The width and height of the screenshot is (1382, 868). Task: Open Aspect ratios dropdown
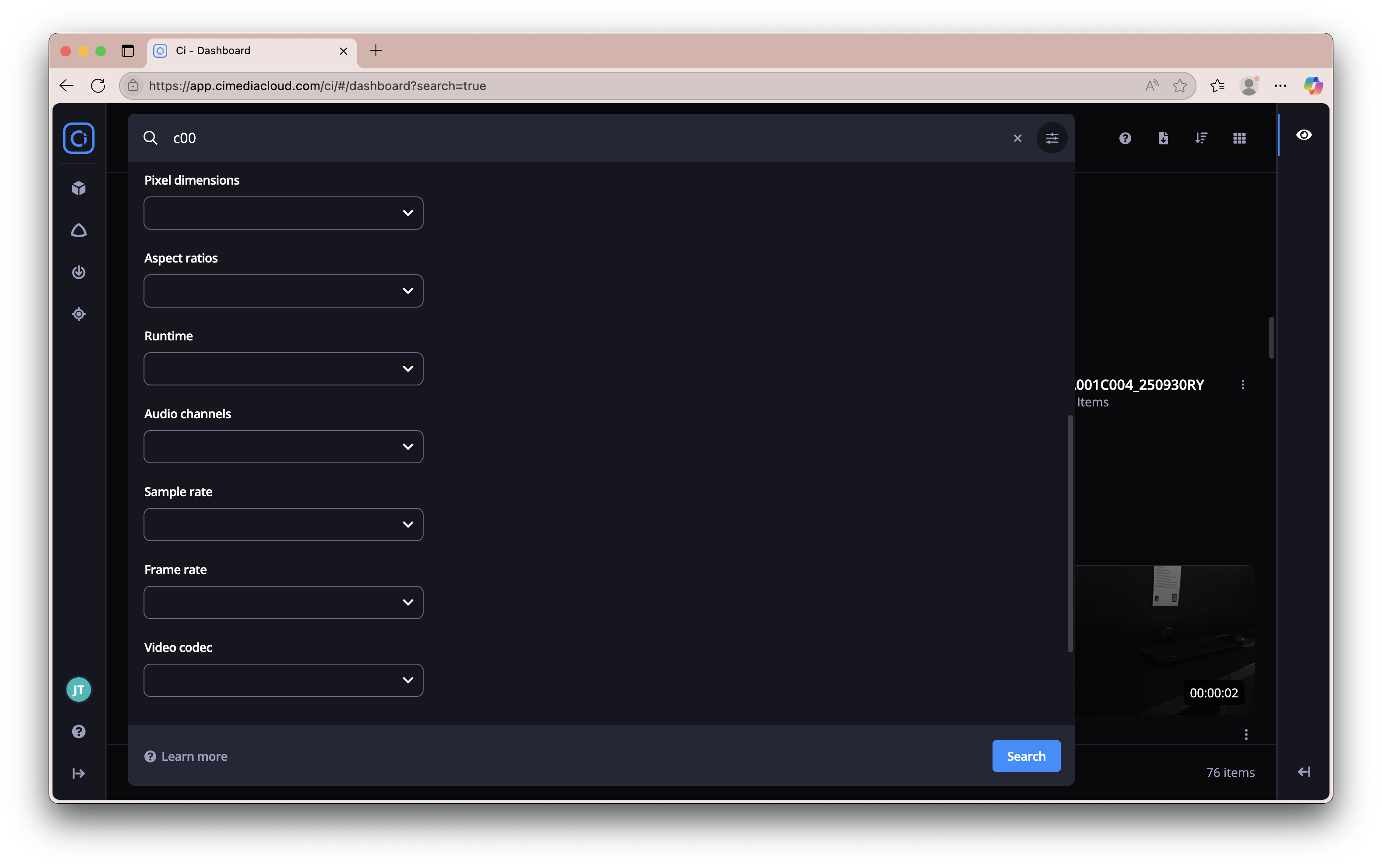coord(284,291)
